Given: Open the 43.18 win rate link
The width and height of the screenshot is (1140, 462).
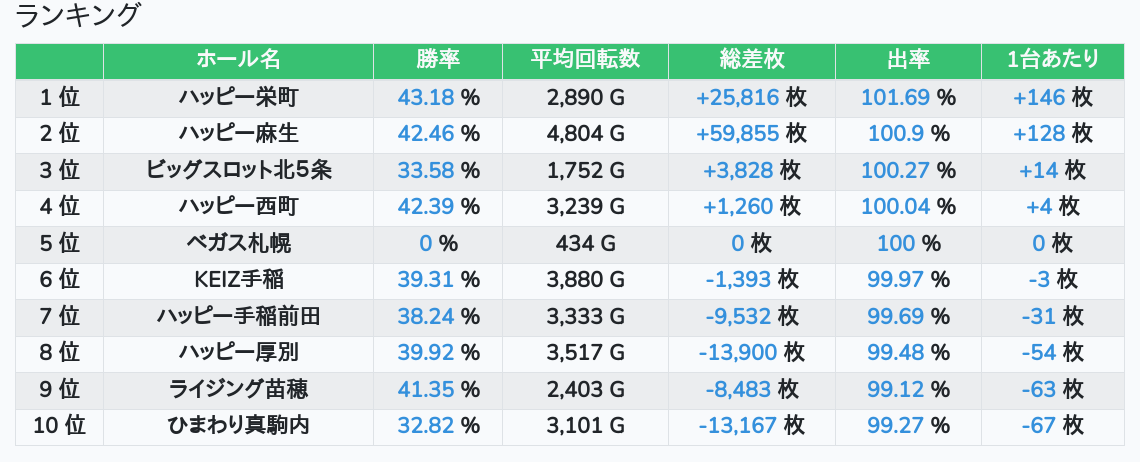Looking at the screenshot, I should 426,97.
